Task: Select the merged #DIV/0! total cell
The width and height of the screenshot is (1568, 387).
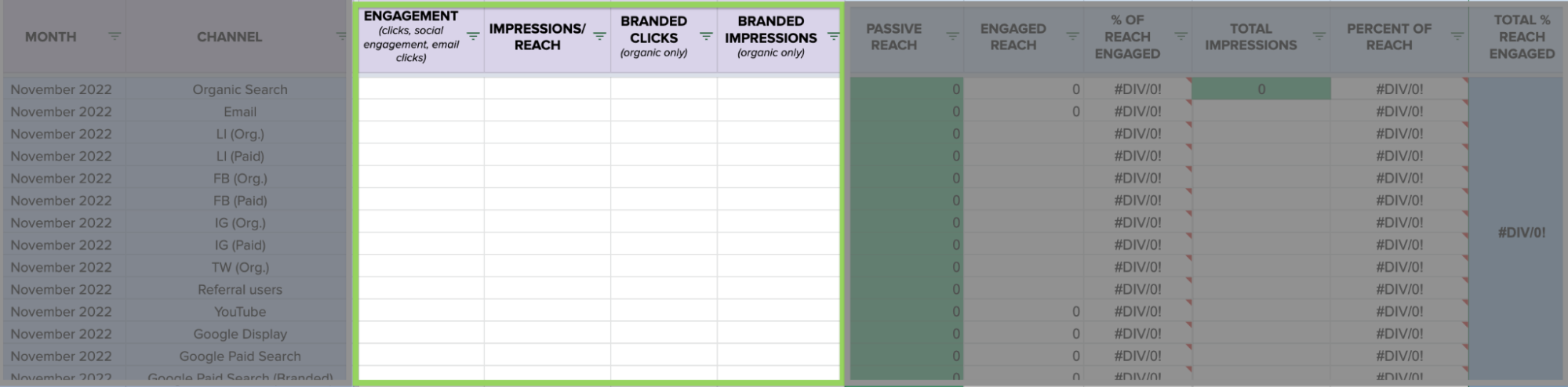Action: click(x=1521, y=233)
